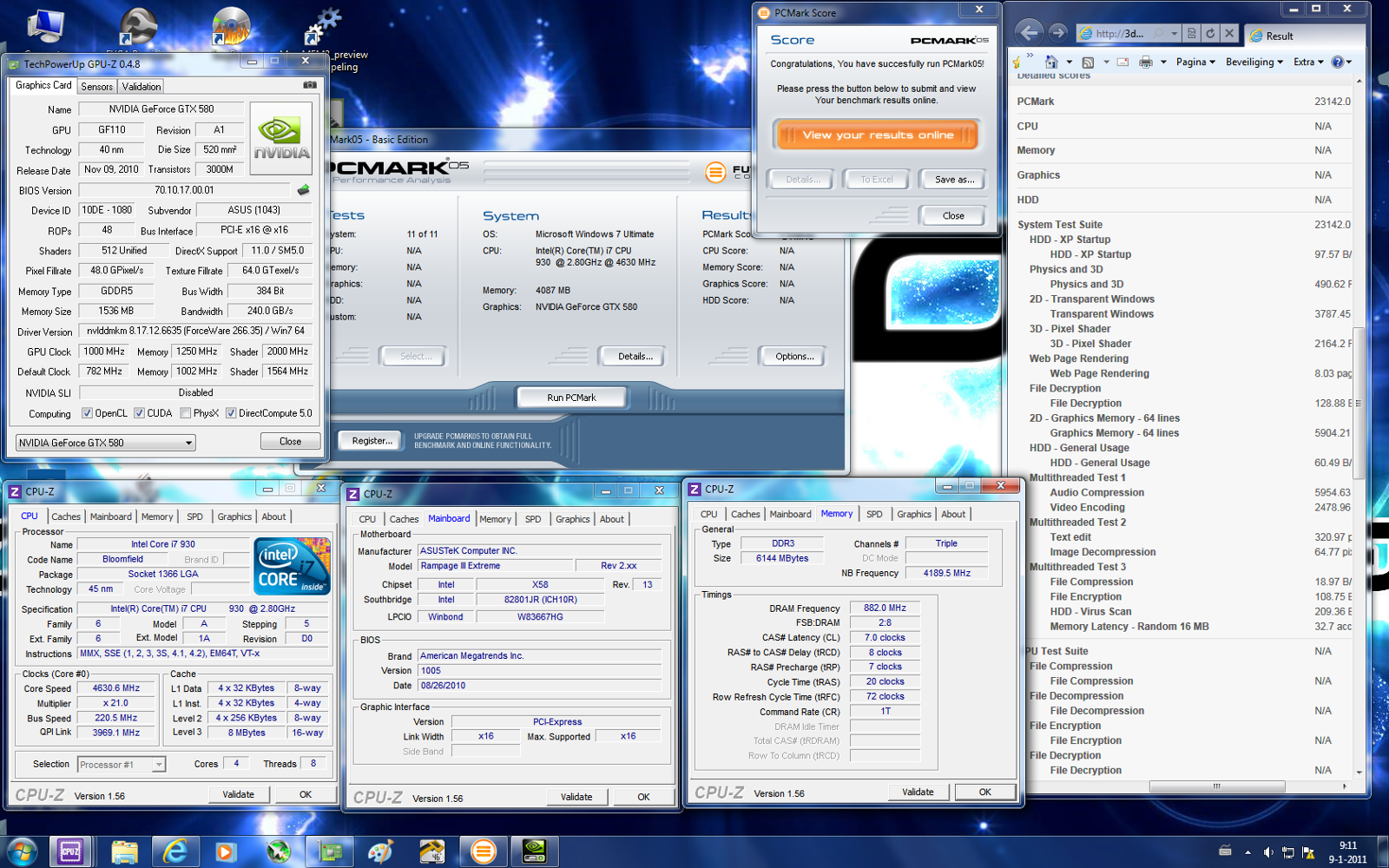Screen dimensions: 1389x868
Task: Open the Processor #1 selection dropdown
Action: [x=121, y=765]
